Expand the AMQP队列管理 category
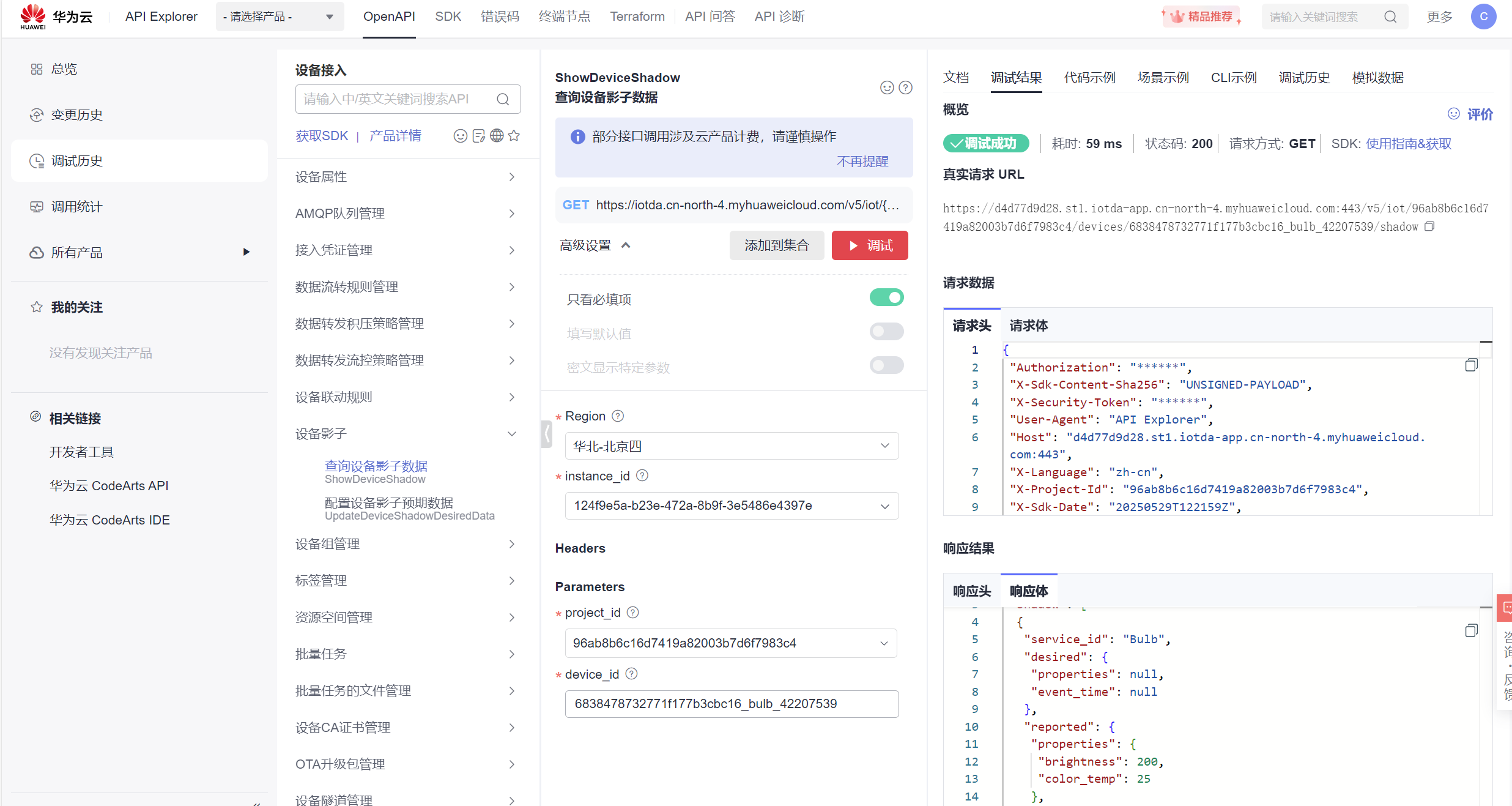The height and width of the screenshot is (806, 1512). coord(407,214)
